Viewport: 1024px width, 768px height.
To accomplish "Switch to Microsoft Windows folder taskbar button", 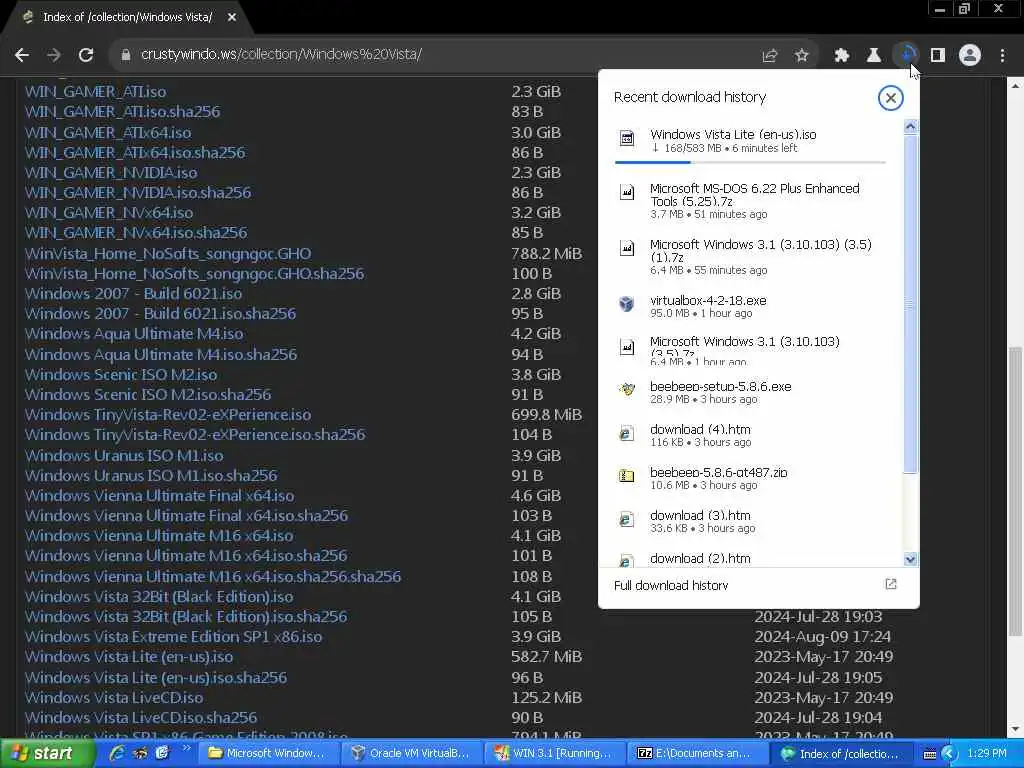I will tap(267, 754).
